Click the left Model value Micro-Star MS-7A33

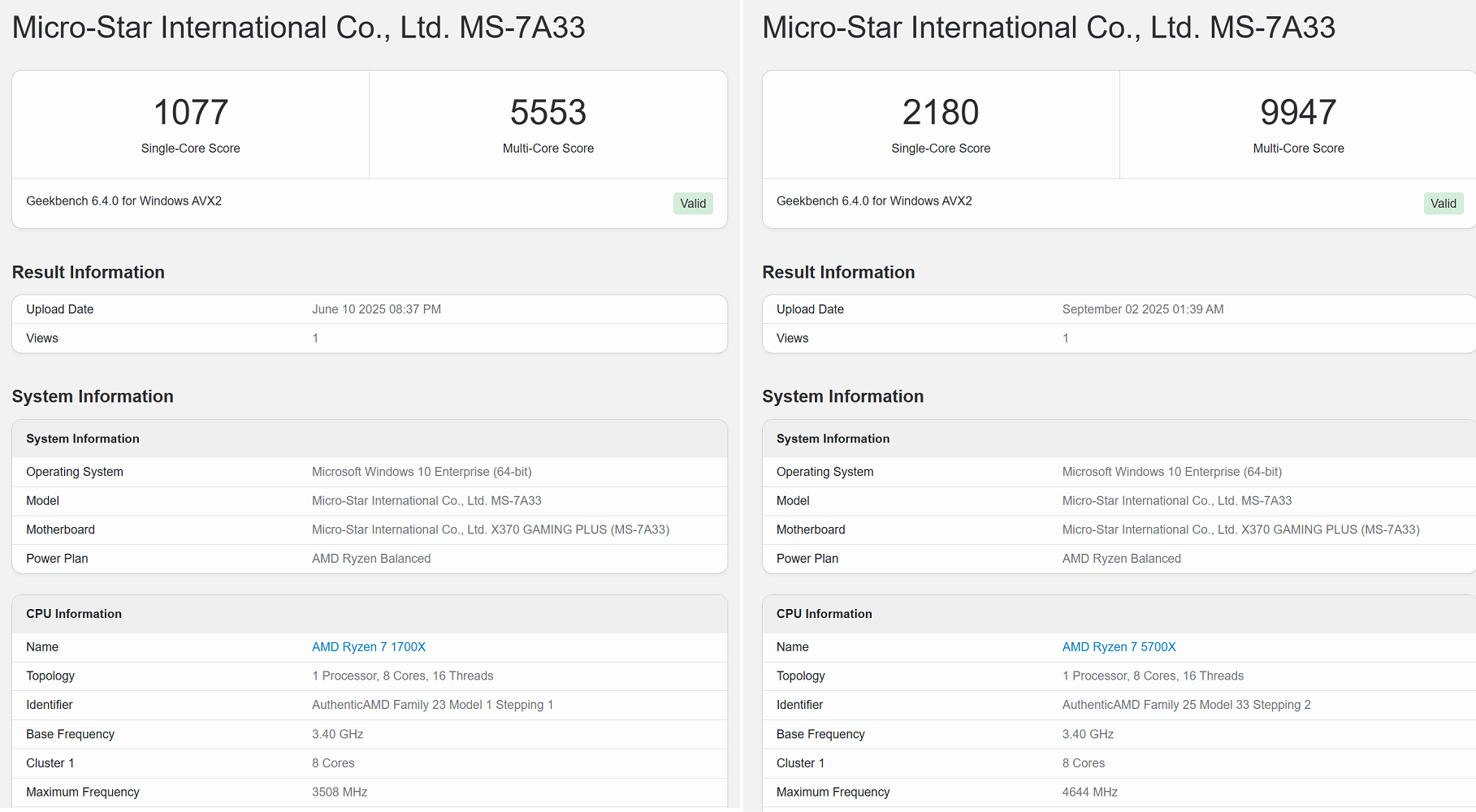pos(426,501)
